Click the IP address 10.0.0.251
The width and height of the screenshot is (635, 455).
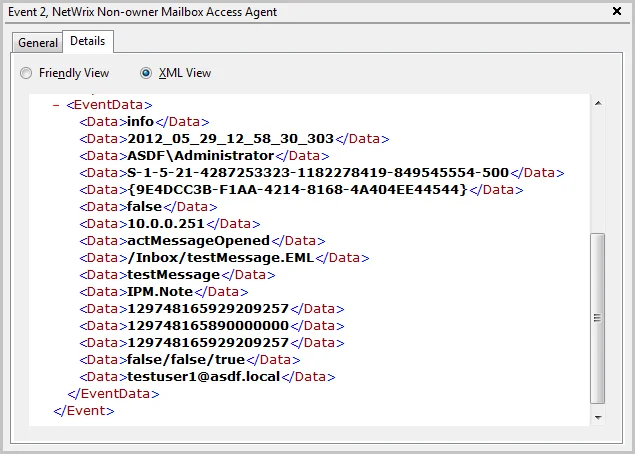166,224
